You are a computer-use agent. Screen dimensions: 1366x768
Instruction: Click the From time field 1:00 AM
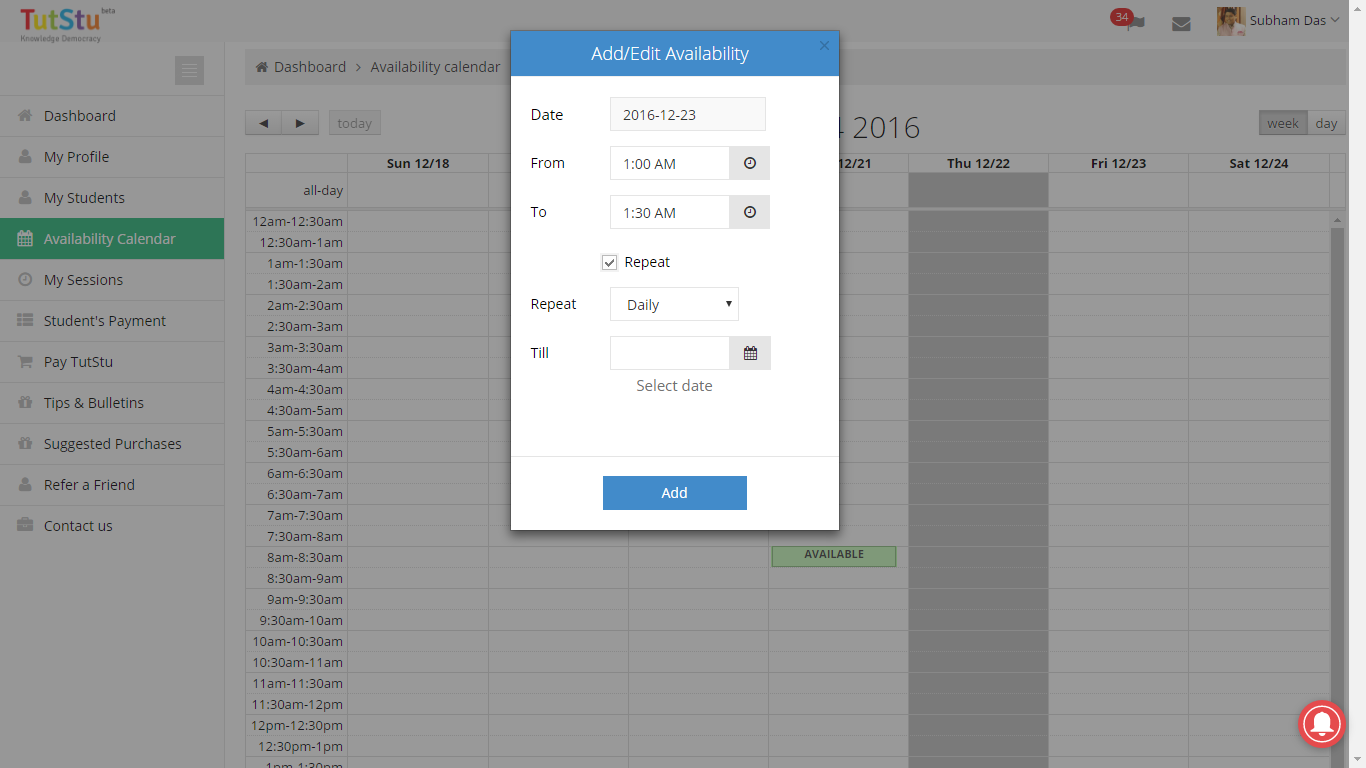point(670,163)
